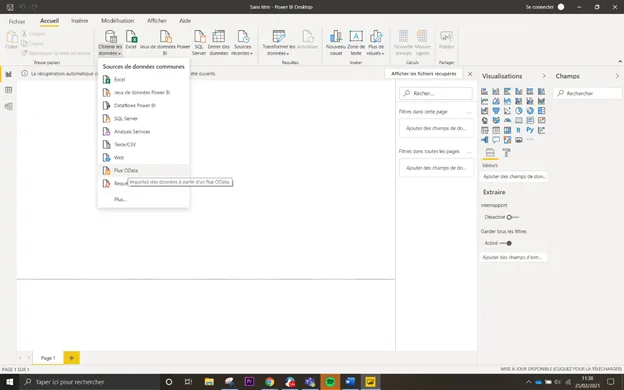Open the Insérer ribbon tab
Image resolution: width=624 pixels, height=390 pixels.
click(80, 21)
